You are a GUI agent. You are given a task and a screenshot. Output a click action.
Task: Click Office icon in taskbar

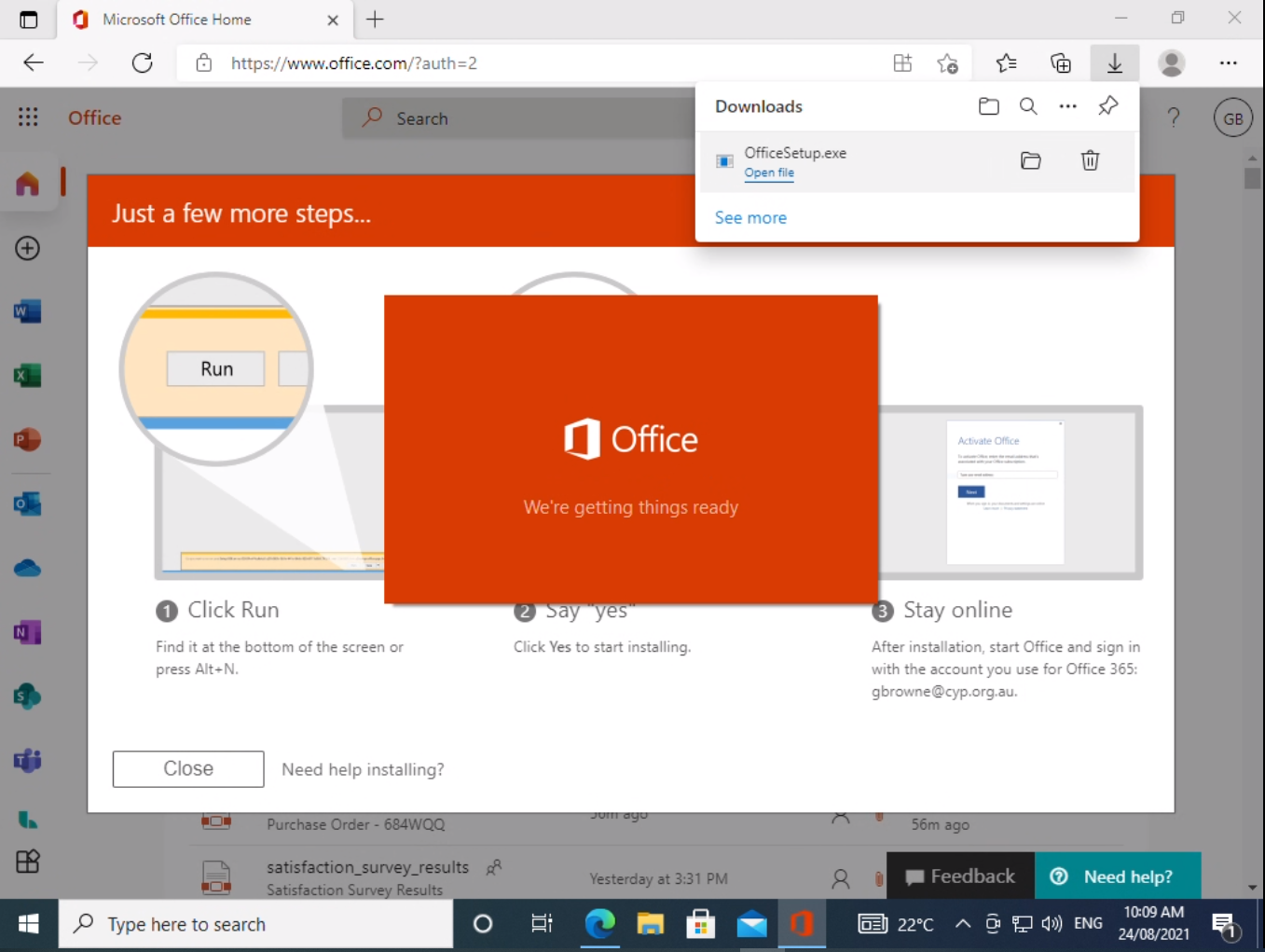802,924
